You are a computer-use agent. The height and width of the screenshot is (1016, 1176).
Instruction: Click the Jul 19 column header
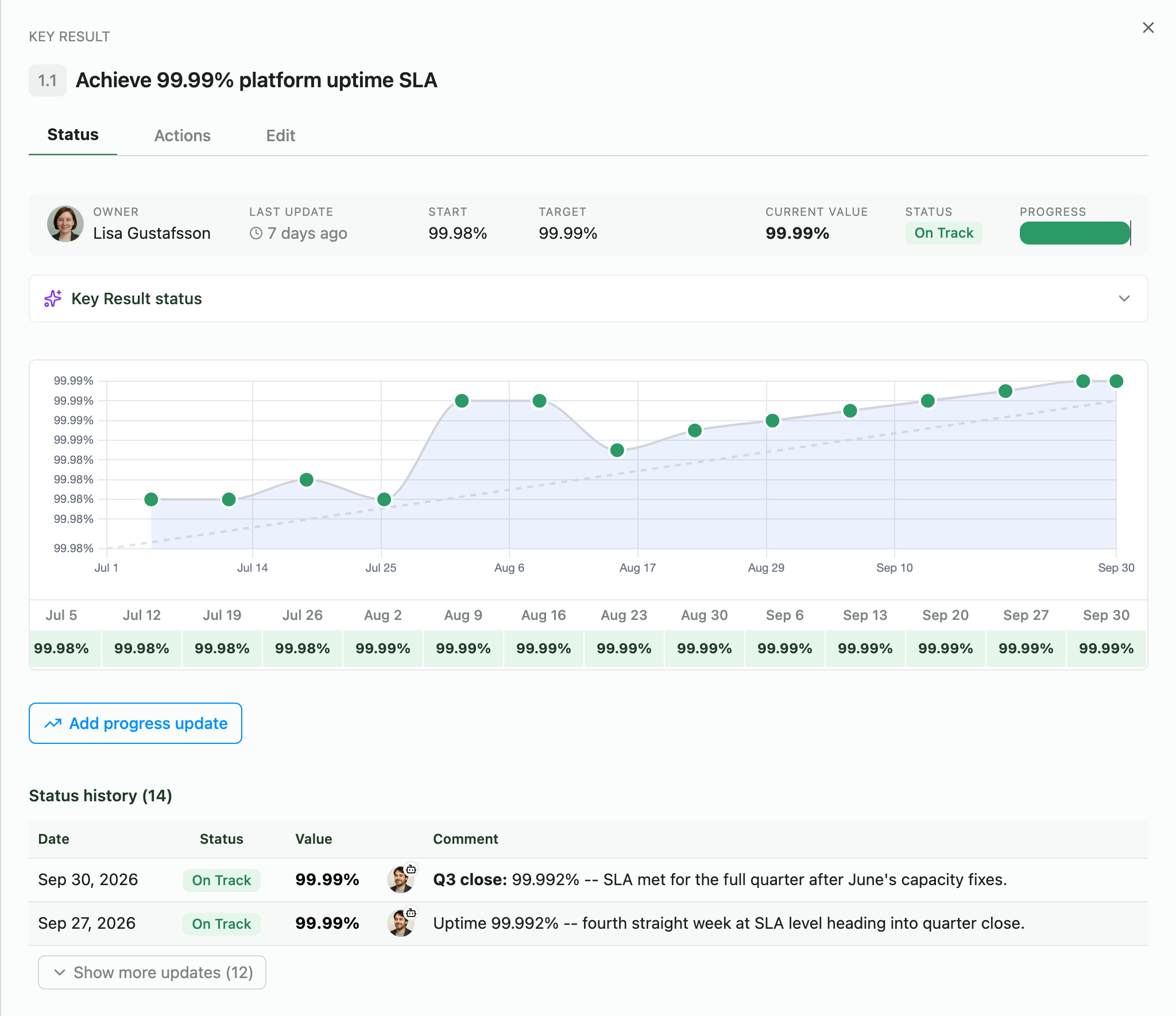(x=222, y=615)
